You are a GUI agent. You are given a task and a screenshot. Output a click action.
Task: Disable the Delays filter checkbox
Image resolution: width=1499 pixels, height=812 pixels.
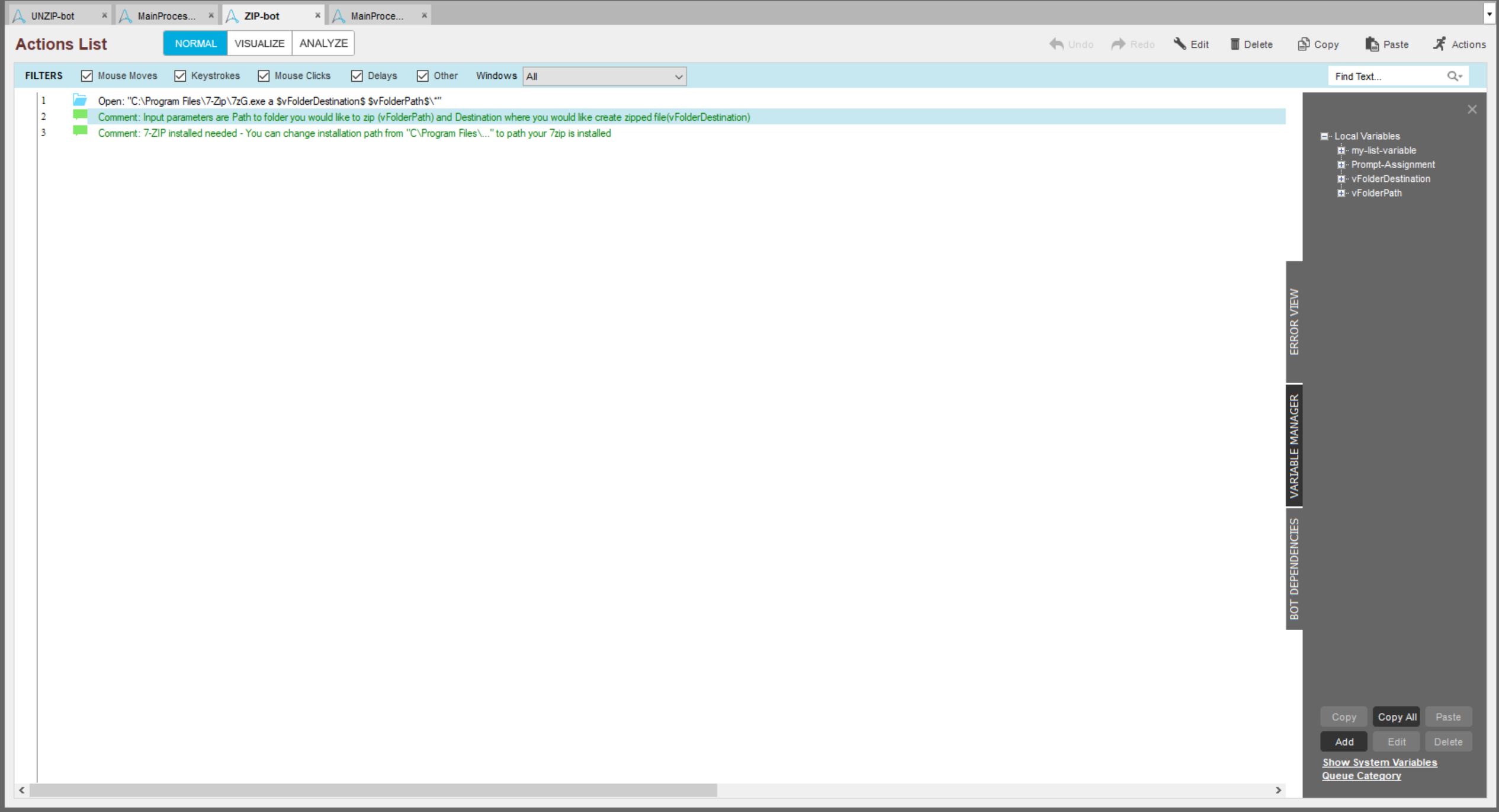357,76
